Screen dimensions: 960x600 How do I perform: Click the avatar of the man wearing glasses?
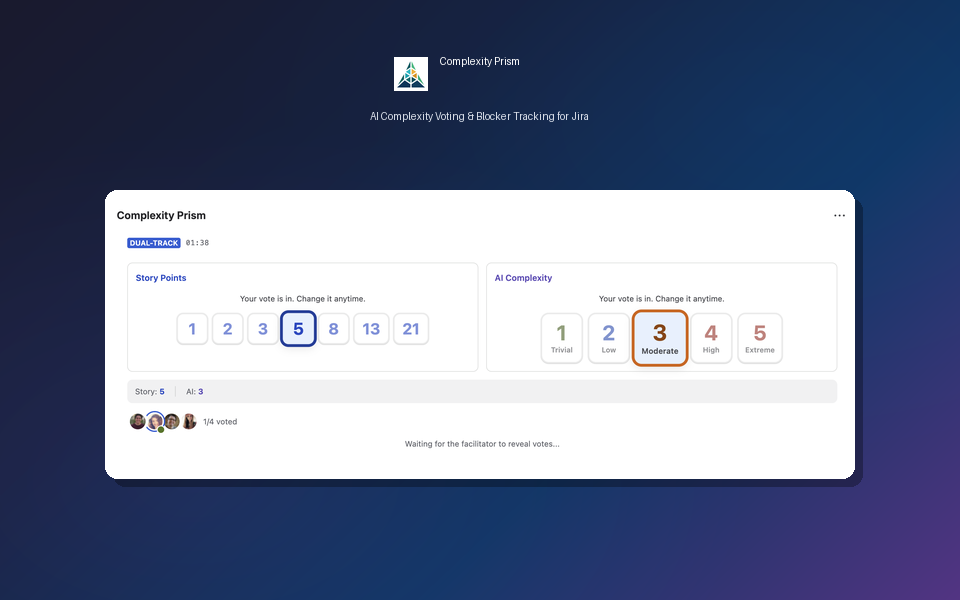(172, 421)
